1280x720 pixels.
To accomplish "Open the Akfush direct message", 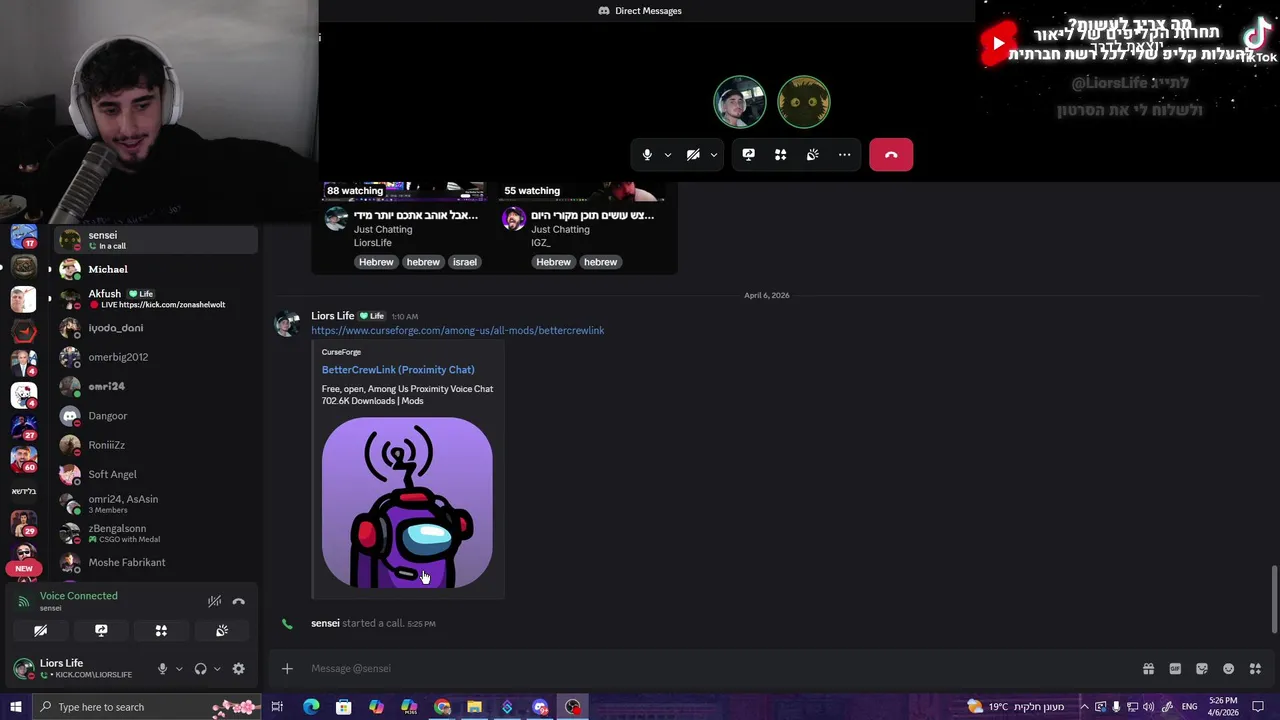I will 155,298.
